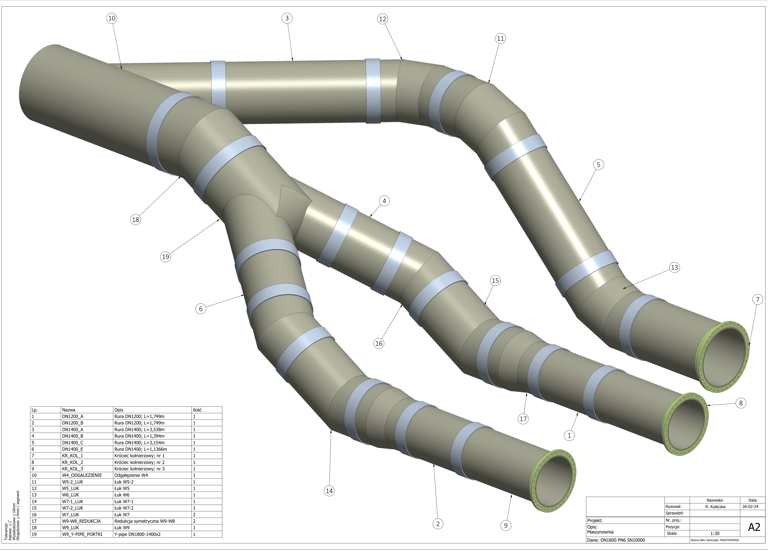This screenshot has width=768, height=550.
Task: Click description 'Redukcja symetryczna W9-W8'
Action: (x=144, y=521)
